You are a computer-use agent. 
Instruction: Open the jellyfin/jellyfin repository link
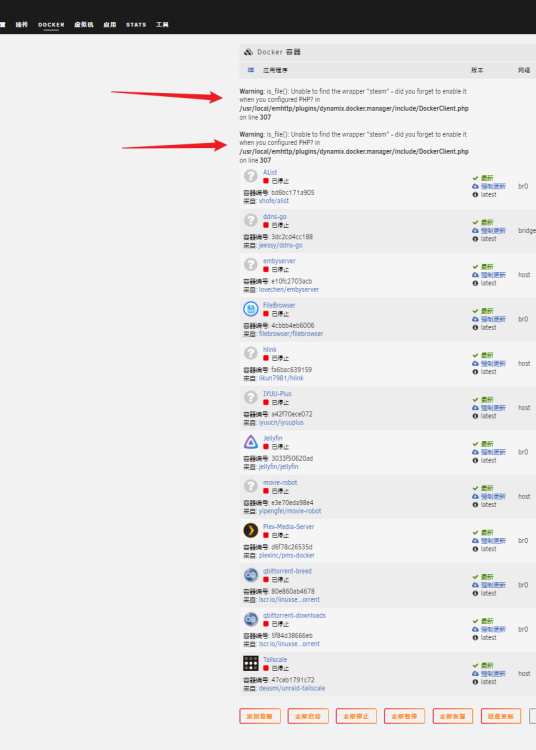pyautogui.click(x=278, y=467)
